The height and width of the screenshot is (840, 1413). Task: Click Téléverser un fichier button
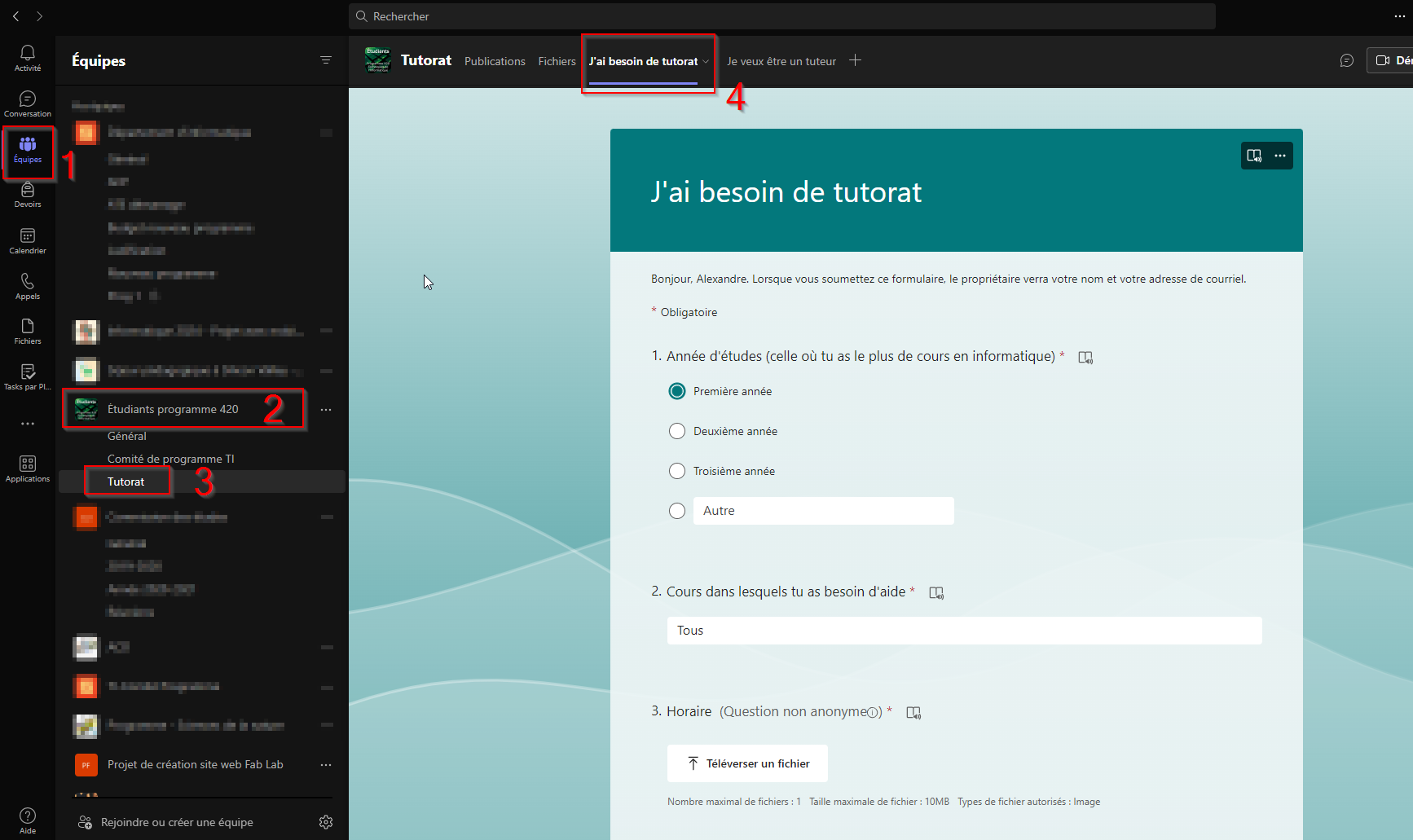(747, 763)
